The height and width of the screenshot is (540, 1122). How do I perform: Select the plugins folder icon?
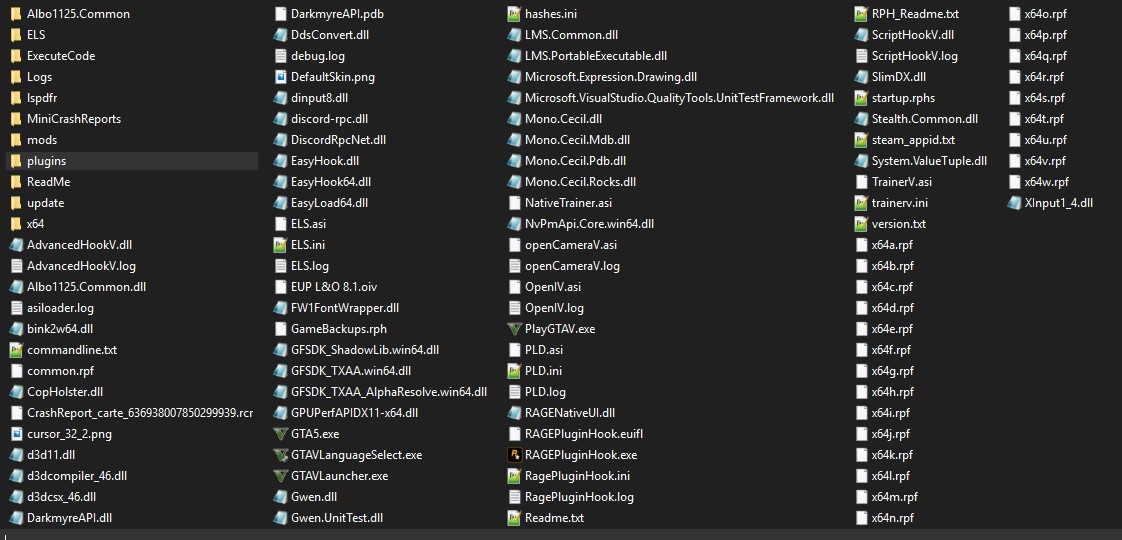coord(16,161)
